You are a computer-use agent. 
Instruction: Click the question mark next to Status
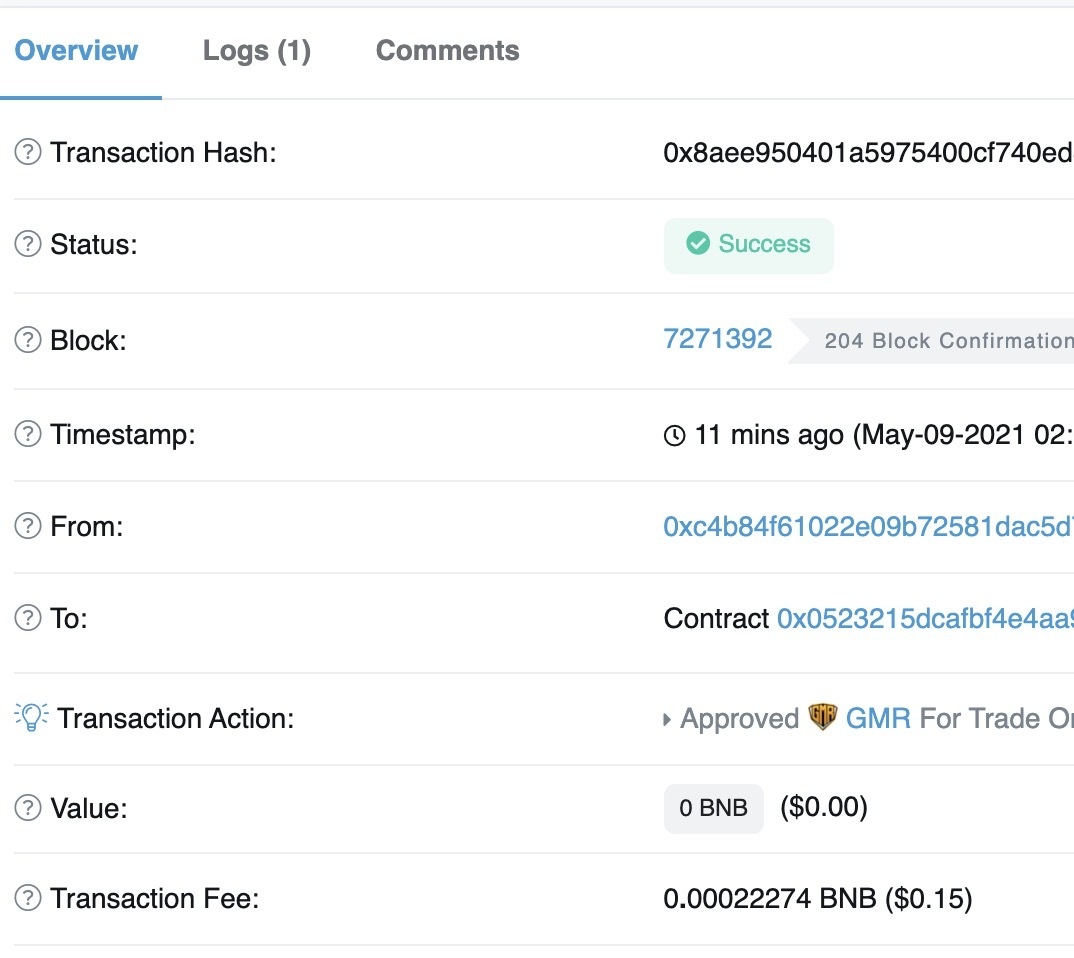coord(28,245)
